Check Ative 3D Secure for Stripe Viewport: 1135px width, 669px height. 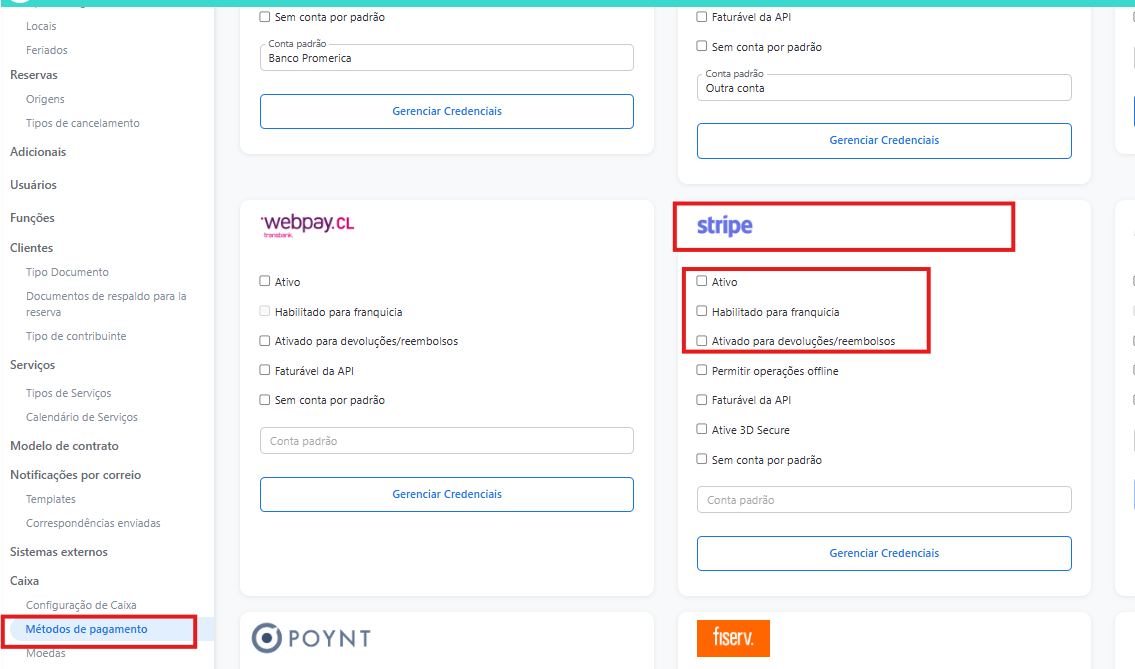pos(702,430)
